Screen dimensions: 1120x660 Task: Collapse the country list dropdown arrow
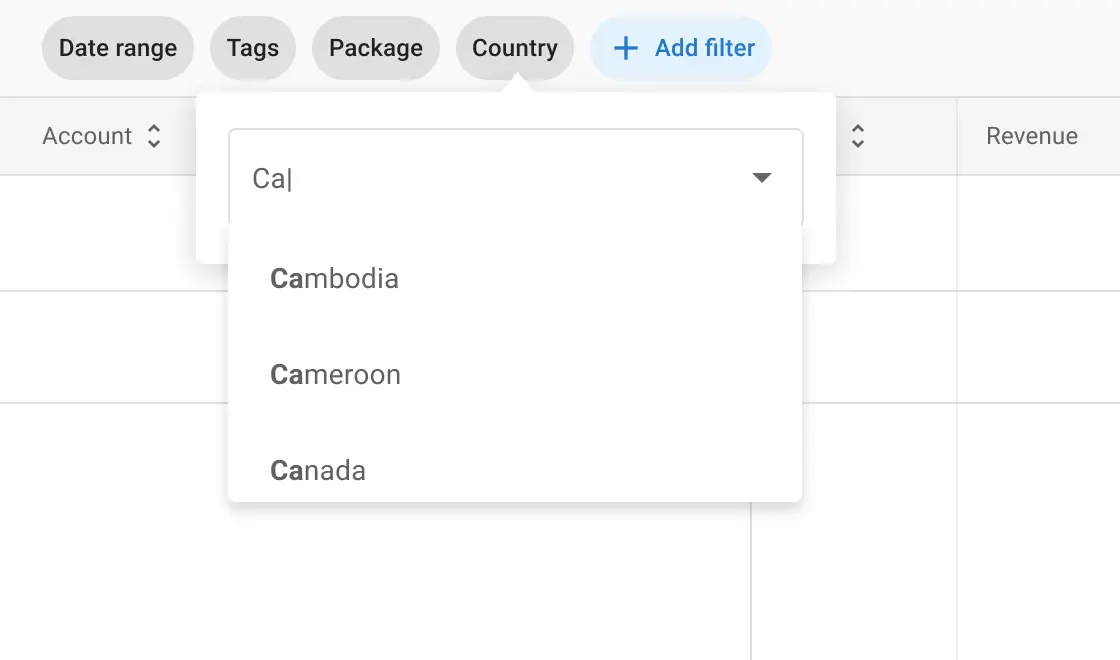[762, 178]
